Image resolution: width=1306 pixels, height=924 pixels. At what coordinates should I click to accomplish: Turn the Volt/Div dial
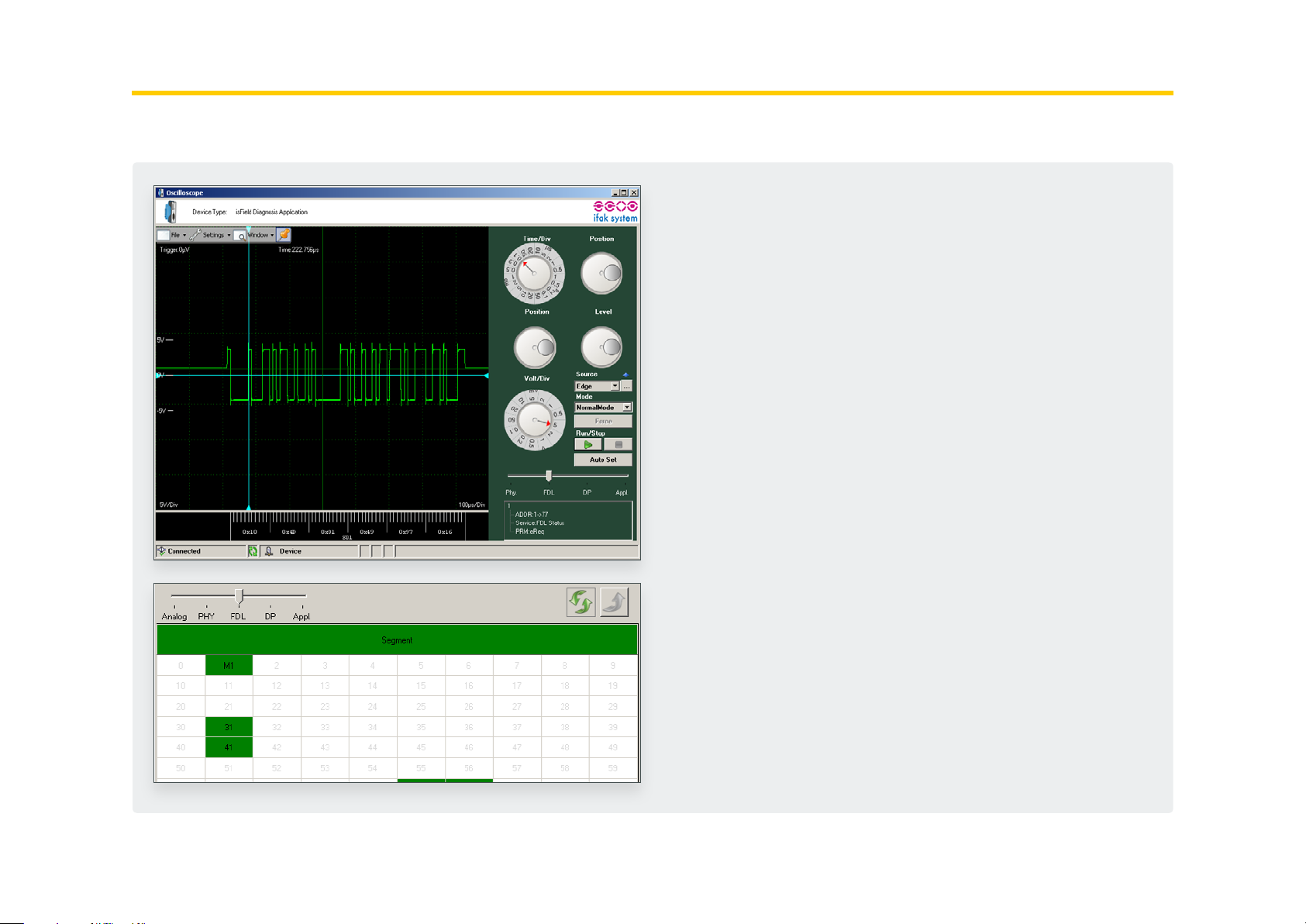pyautogui.click(x=535, y=420)
